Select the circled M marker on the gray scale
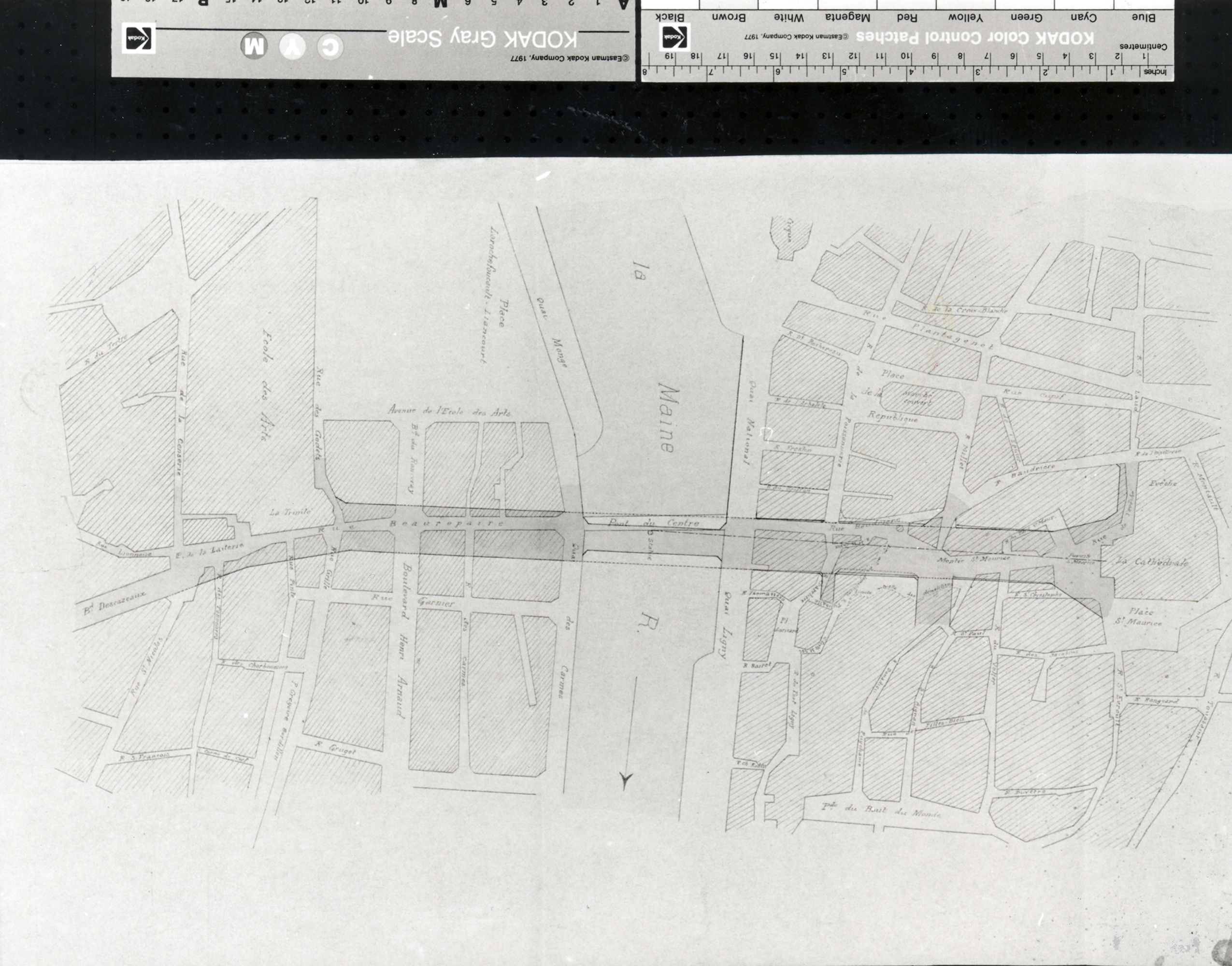The height and width of the screenshot is (966, 1232). (254, 46)
